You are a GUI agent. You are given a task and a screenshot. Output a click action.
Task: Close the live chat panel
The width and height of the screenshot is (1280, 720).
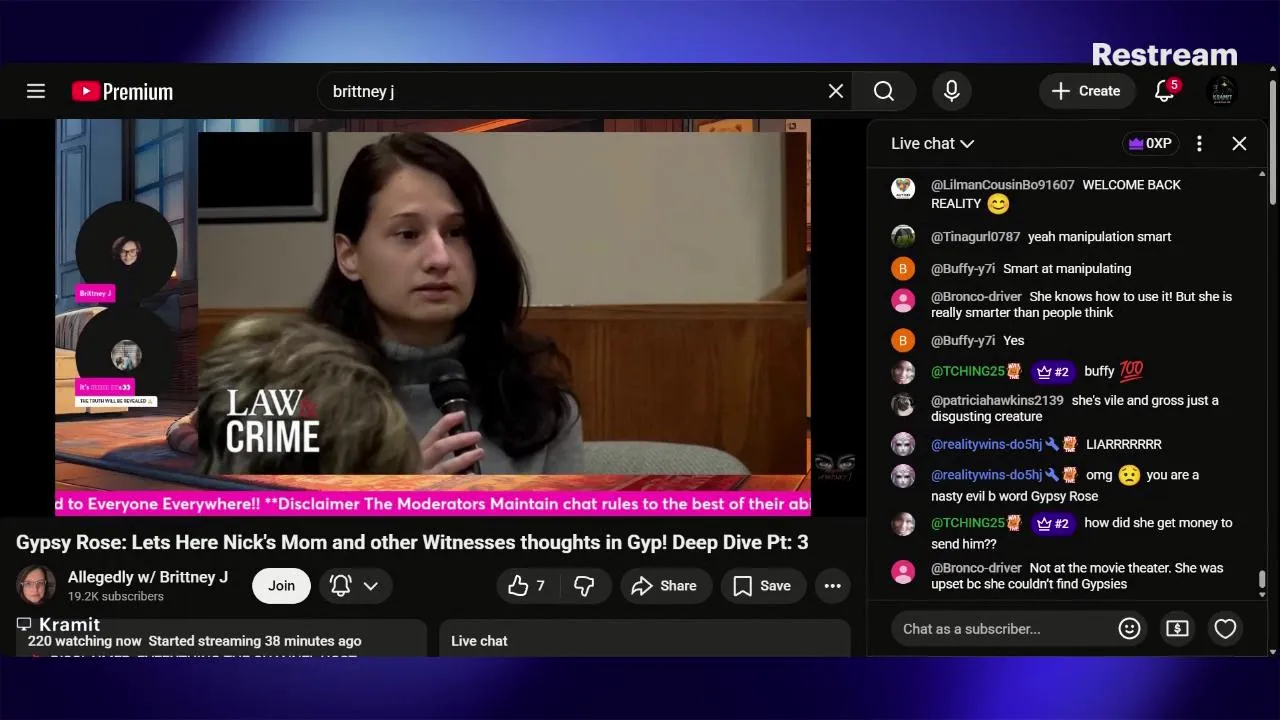point(1239,144)
